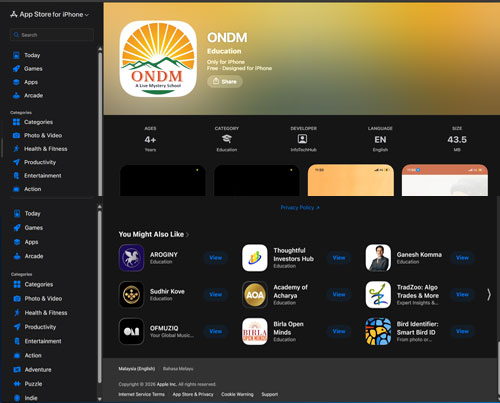
Task: Click the Indie category icon
Action: 17,398
